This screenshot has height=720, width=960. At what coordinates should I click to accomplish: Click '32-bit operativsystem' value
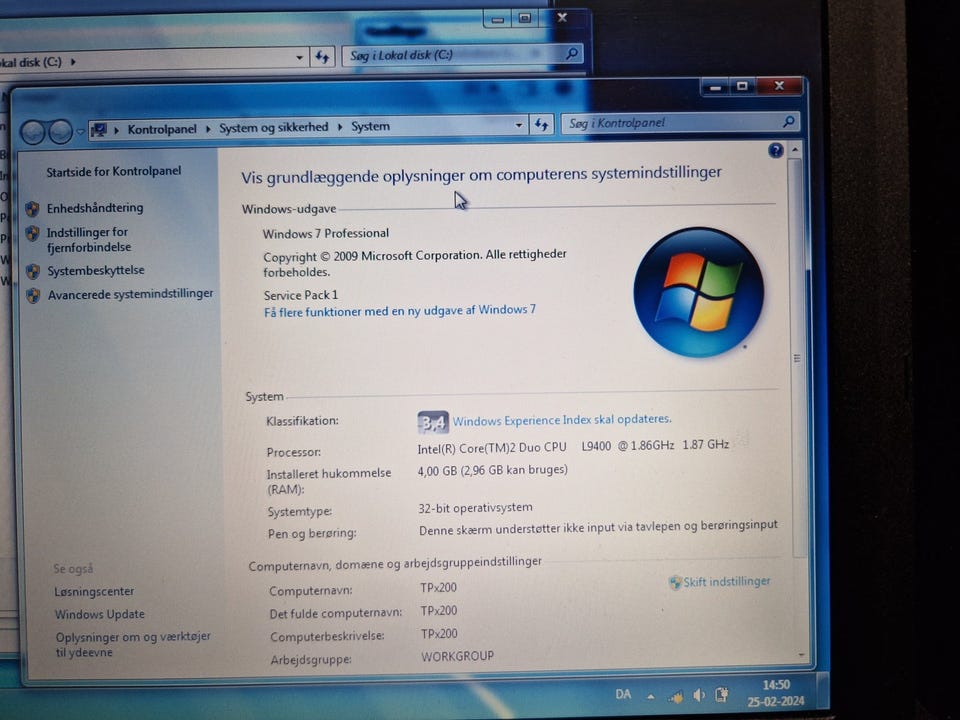tap(475, 508)
